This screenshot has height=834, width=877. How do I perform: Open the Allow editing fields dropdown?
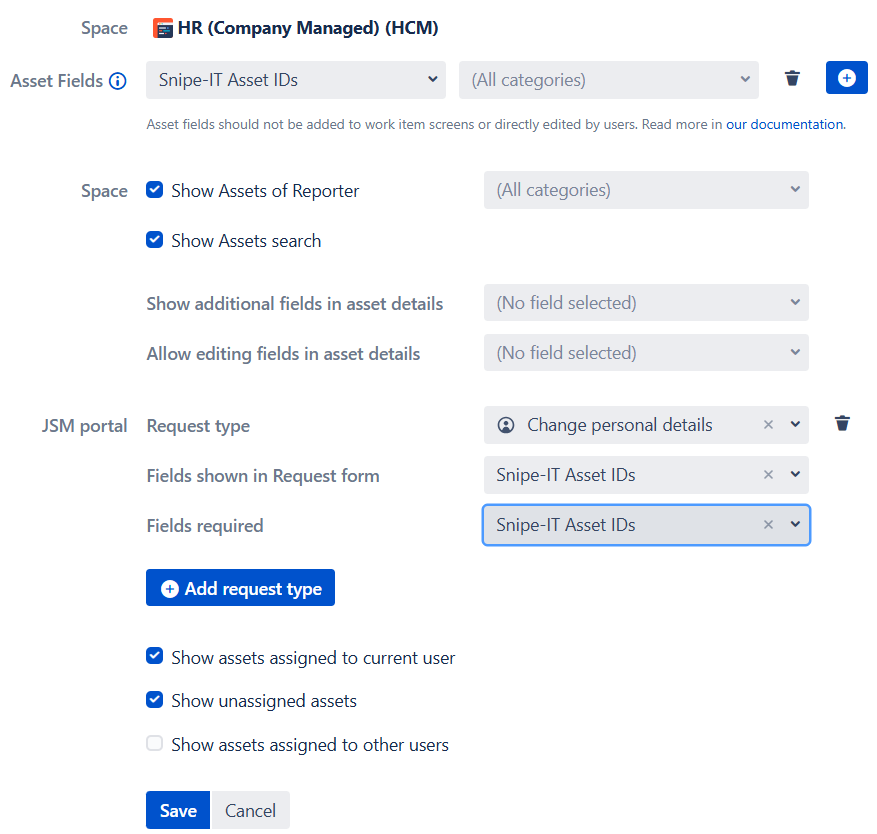click(645, 353)
